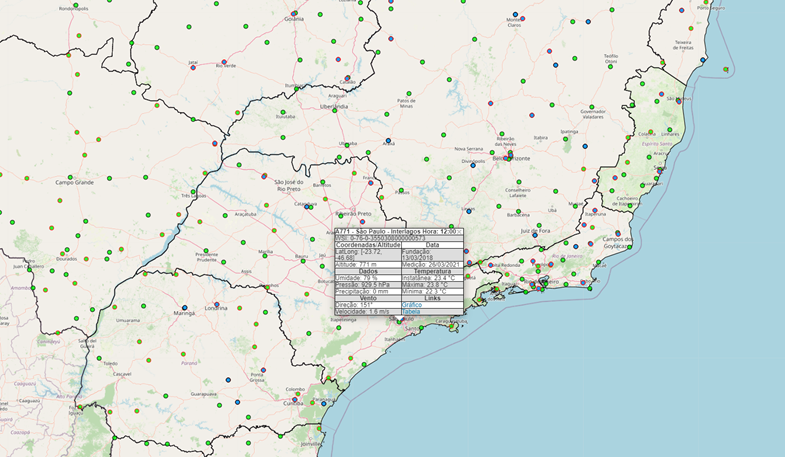Select the station marker at Belo Horizonte
This screenshot has height=457, width=785.
click(x=508, y=157)
